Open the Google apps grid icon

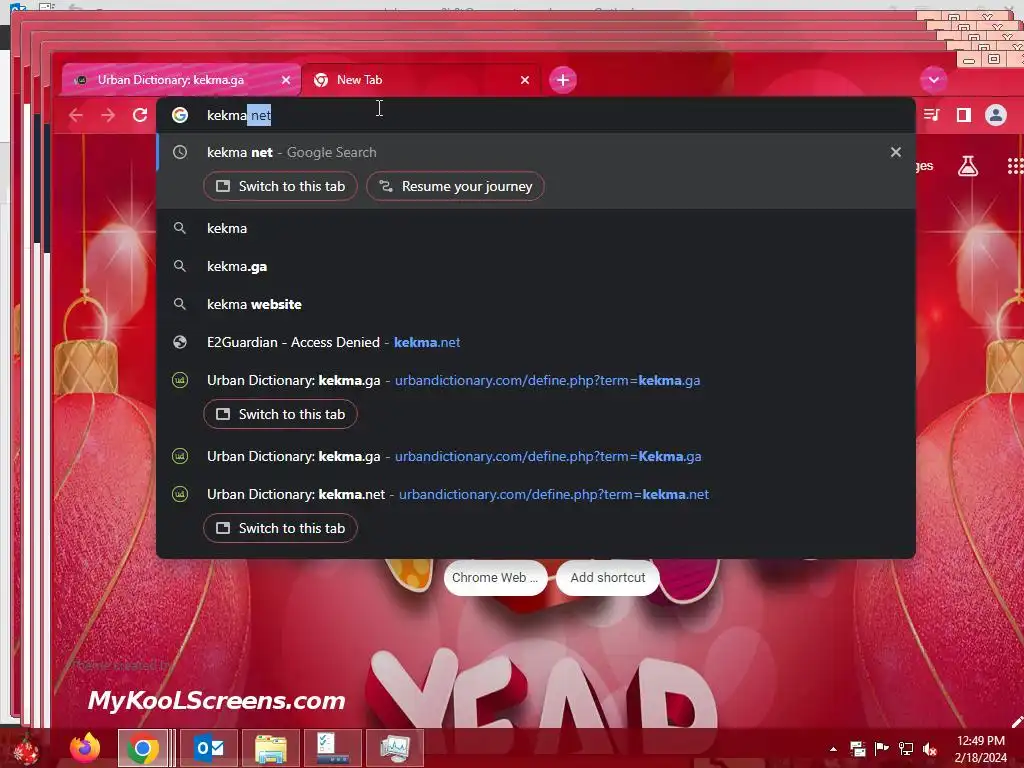(x=1016, y=167)
